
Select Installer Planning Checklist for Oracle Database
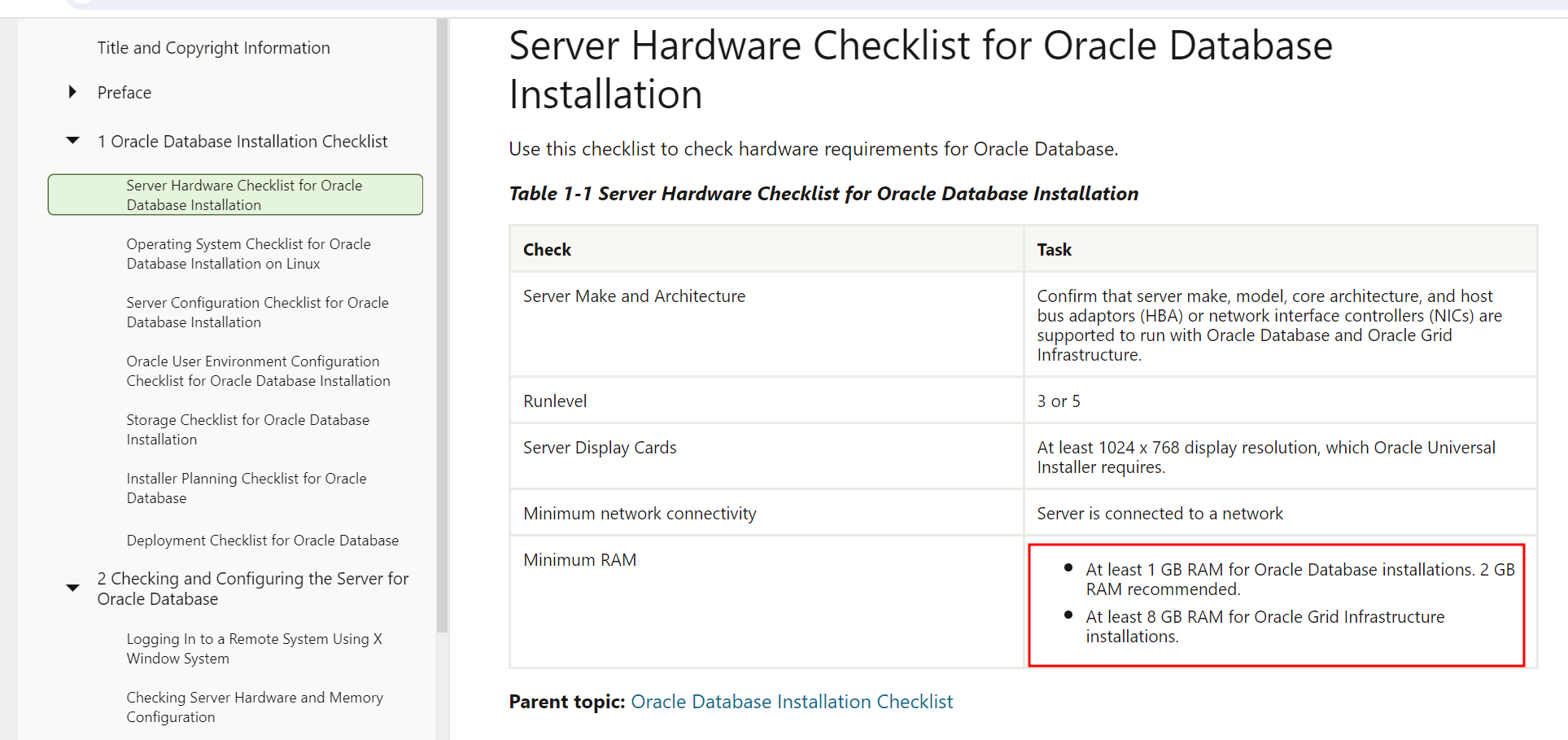point(246,488)
